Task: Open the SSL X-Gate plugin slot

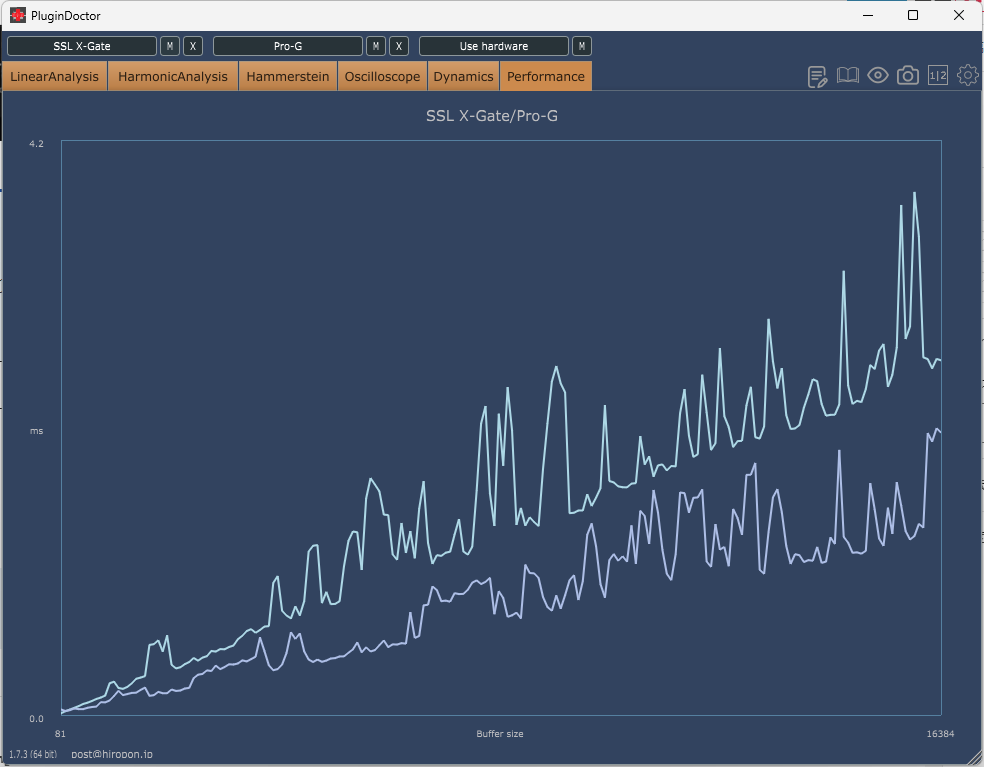Action: click(x=82, y=46)
